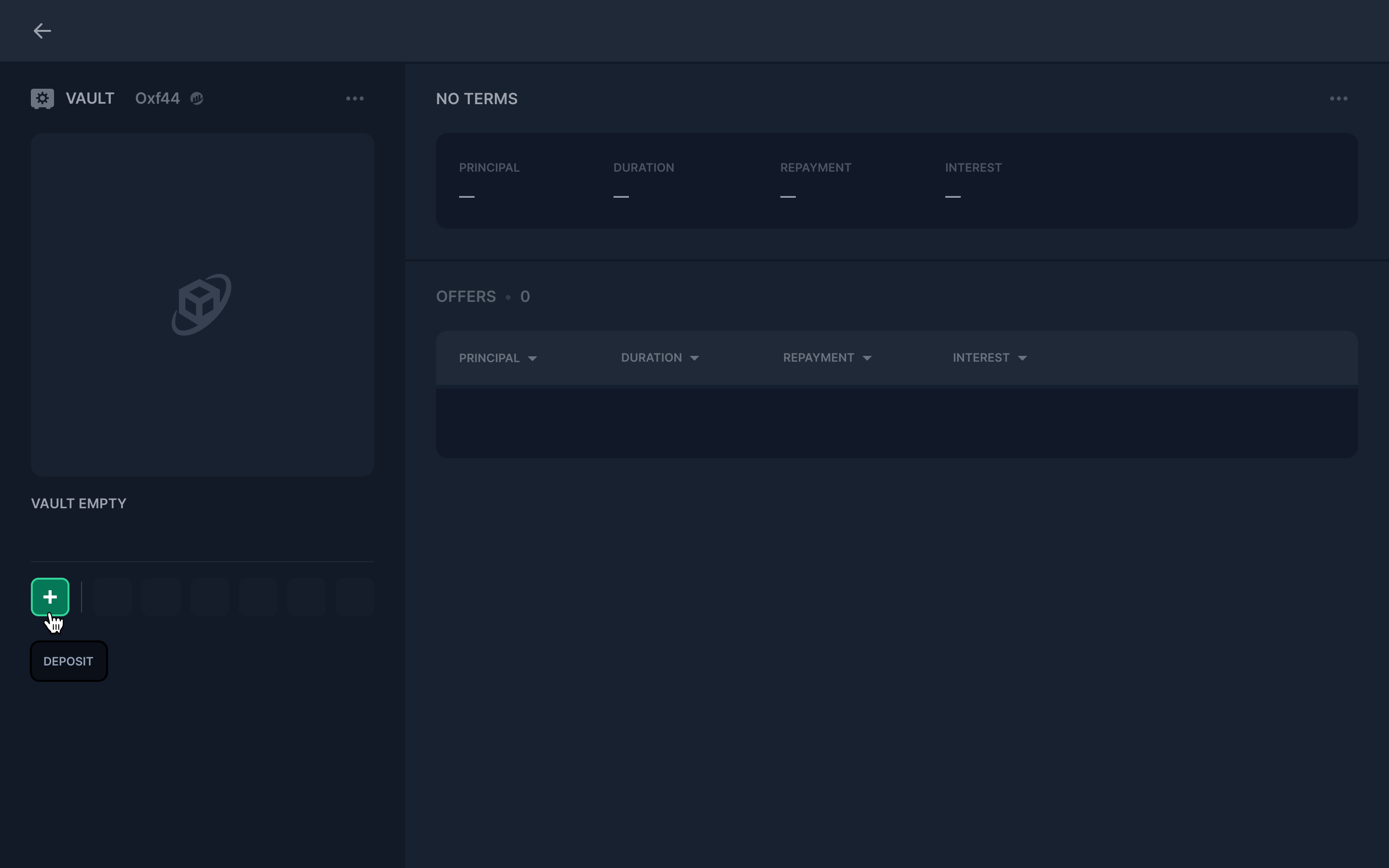Screen dimensions: 1389x868
Task: Select the second empty asset slot
Action: [161, 597]
